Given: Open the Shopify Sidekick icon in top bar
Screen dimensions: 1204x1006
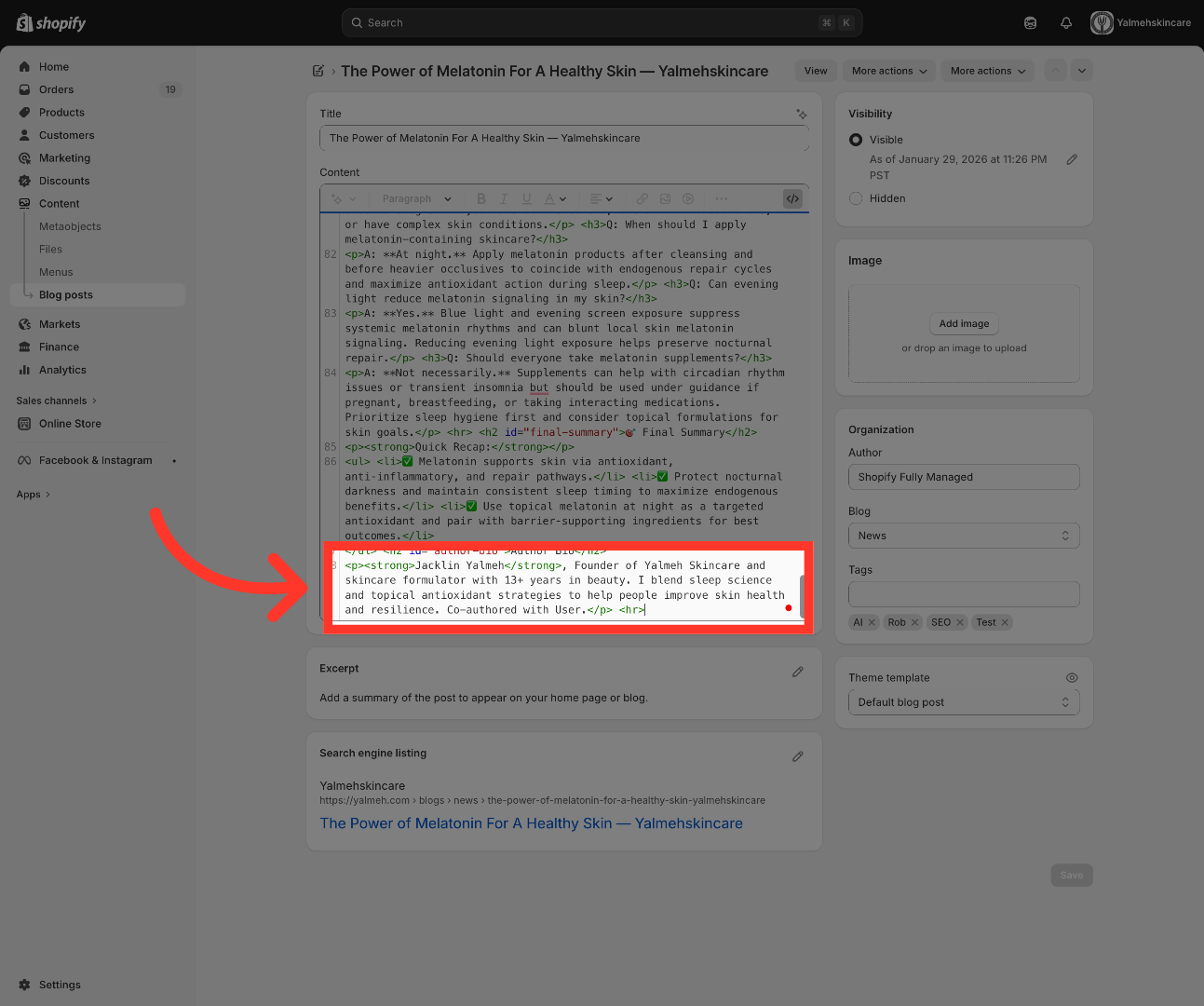Looking at the screenshot, I should point(1031,23).
